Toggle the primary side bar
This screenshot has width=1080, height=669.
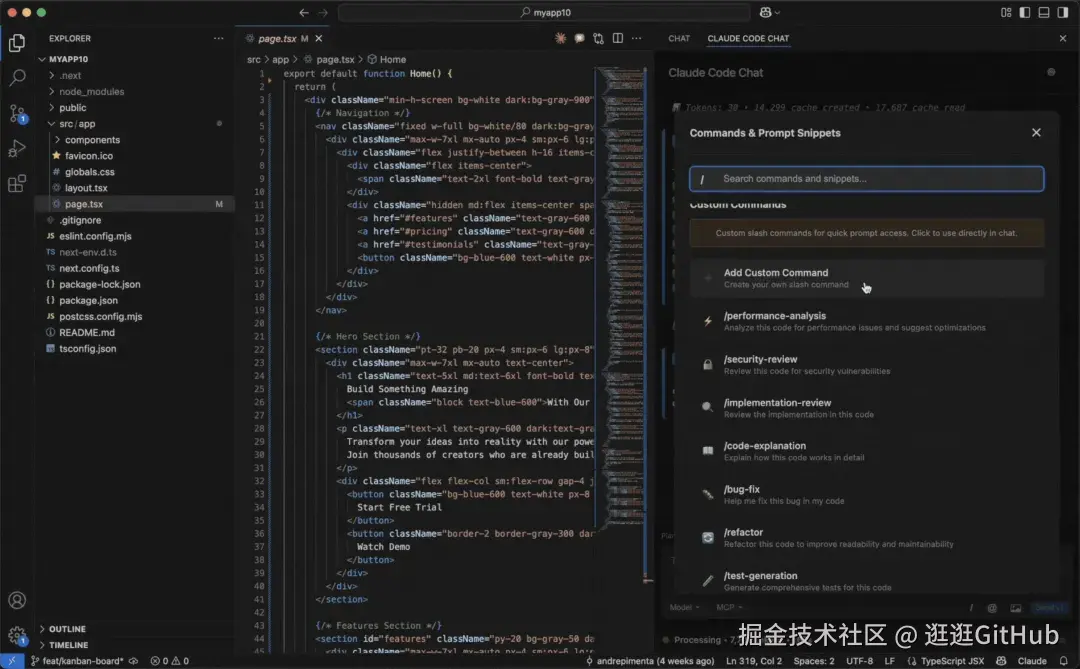coord(1025,12)
